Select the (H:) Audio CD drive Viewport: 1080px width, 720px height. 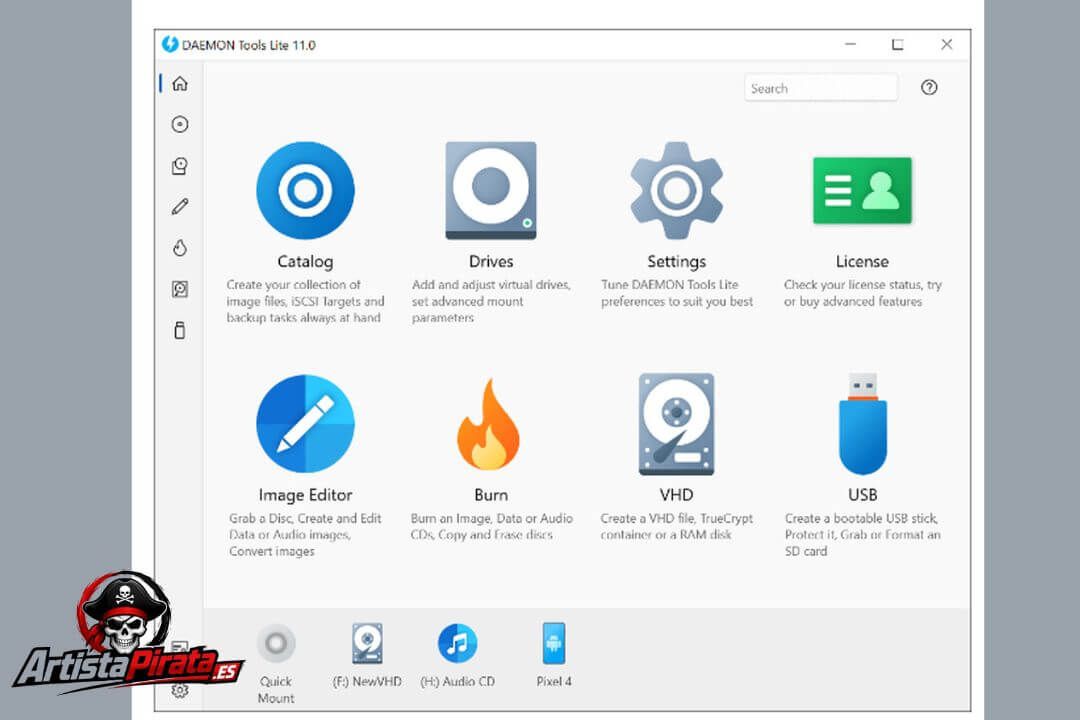coord(457,644)
